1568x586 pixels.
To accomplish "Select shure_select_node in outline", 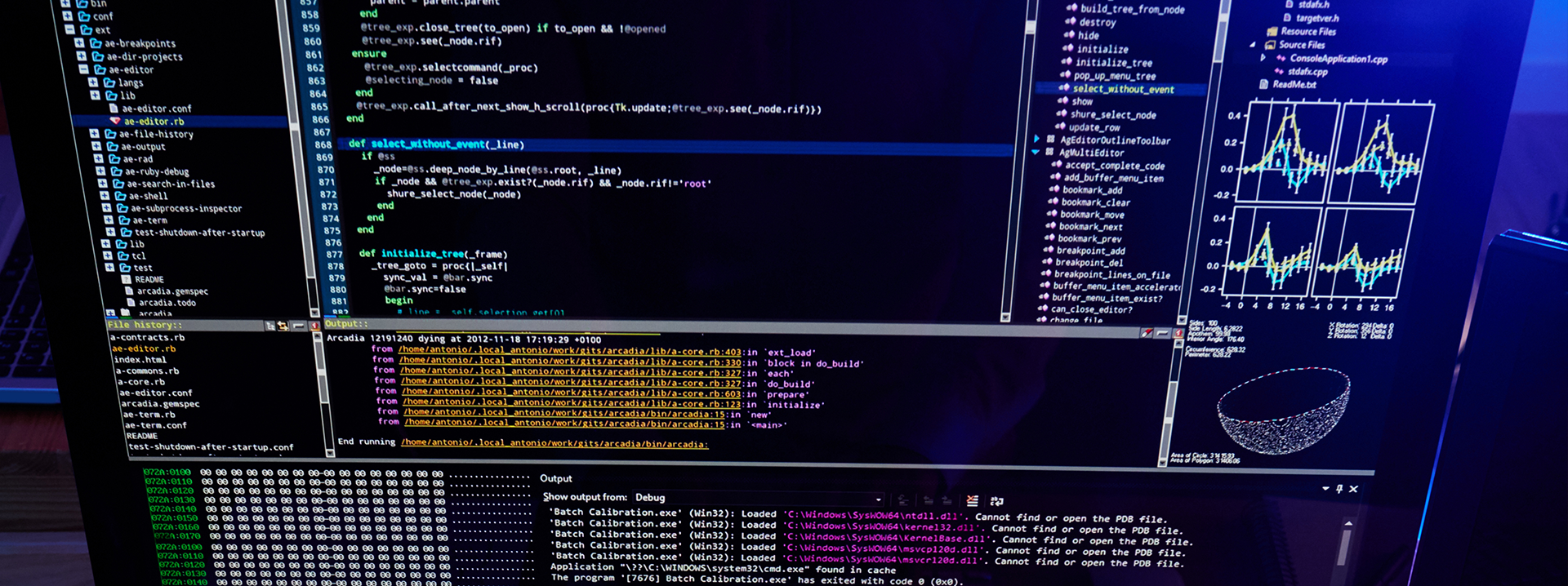I will (1112, 115).
